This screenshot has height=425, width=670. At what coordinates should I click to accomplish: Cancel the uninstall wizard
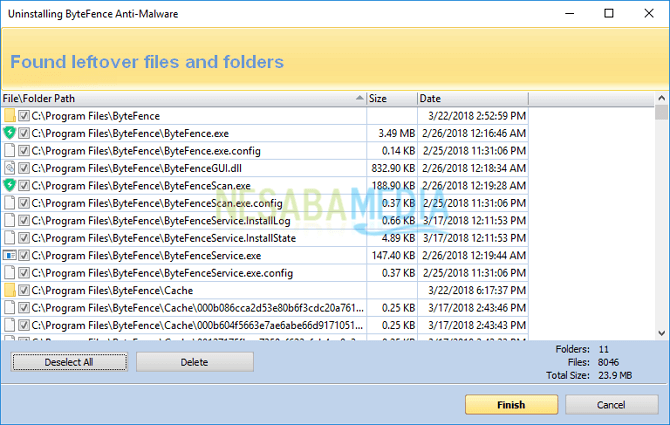click(611, 404)
